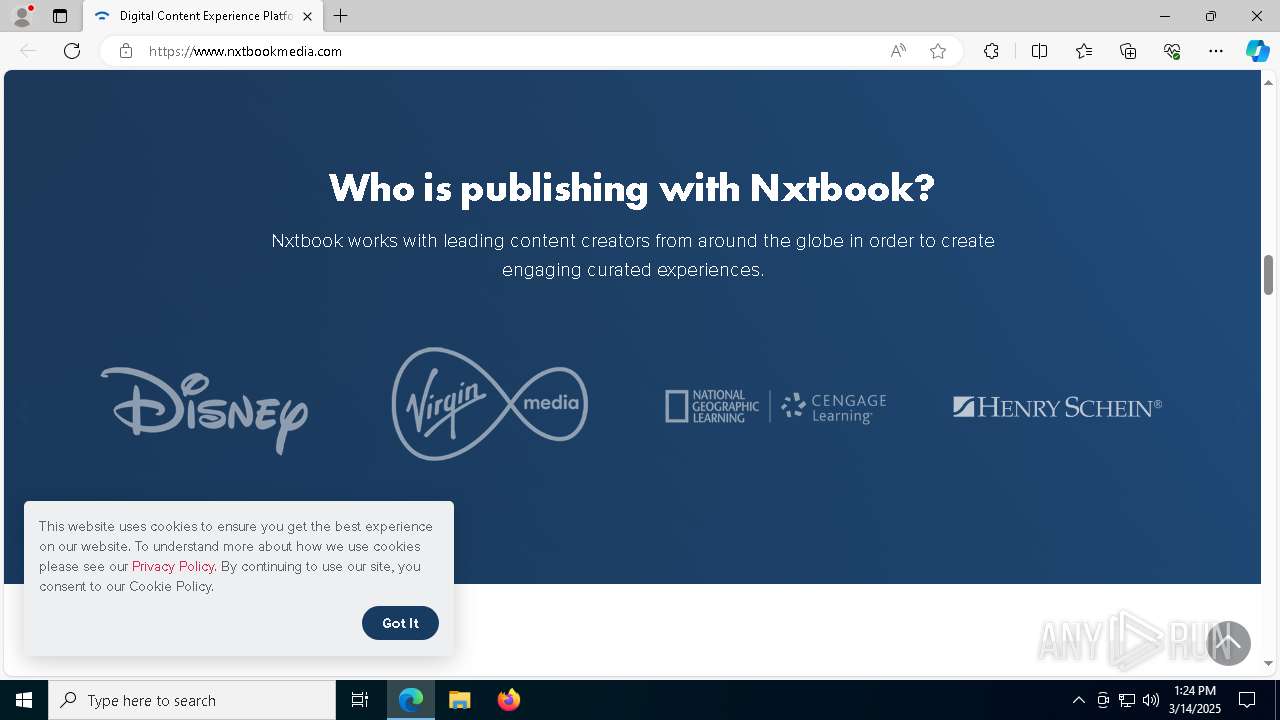
Task: Open the Privacy Policy link
Action: (x=173, y=566)
